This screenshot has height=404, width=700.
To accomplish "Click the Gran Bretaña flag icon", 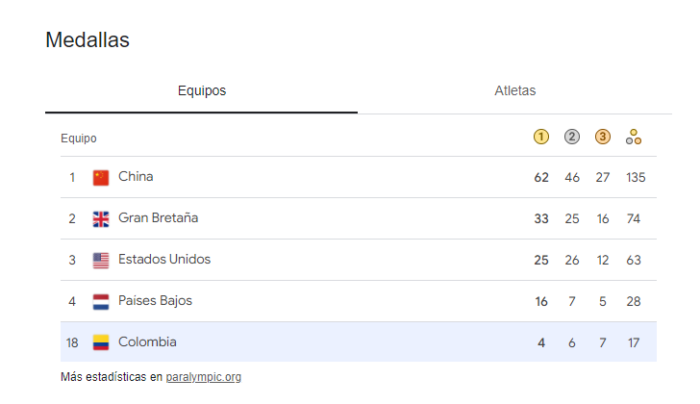I will tap(101, 219).
